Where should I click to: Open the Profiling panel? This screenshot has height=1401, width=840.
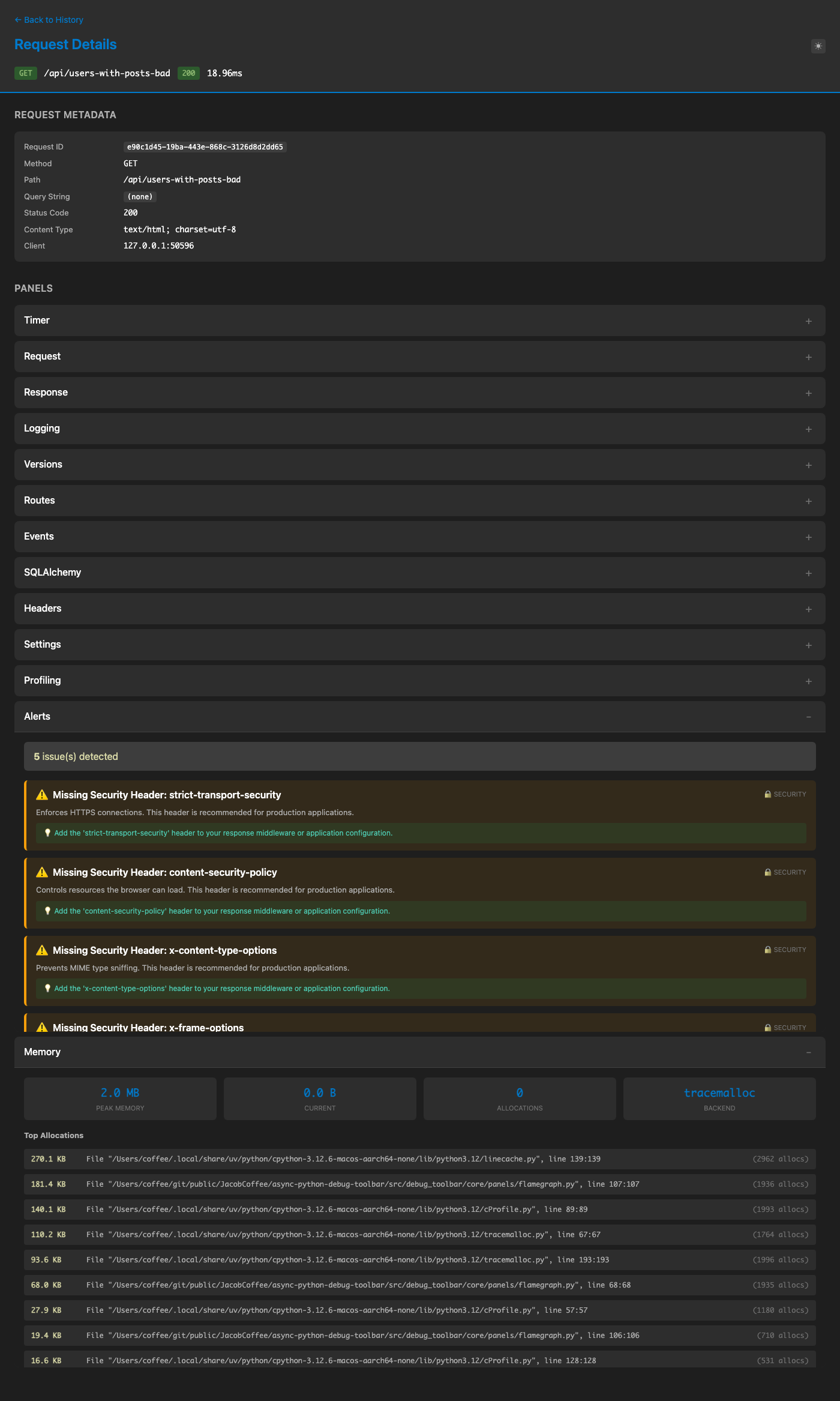point(42,681)
